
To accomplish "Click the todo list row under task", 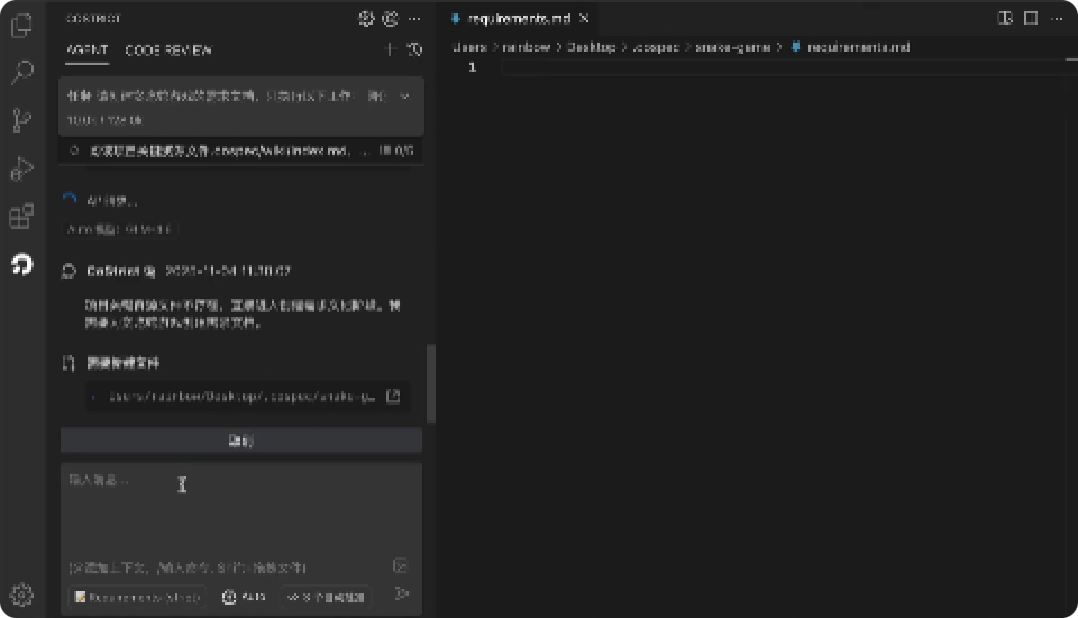I will coord(241,151).
